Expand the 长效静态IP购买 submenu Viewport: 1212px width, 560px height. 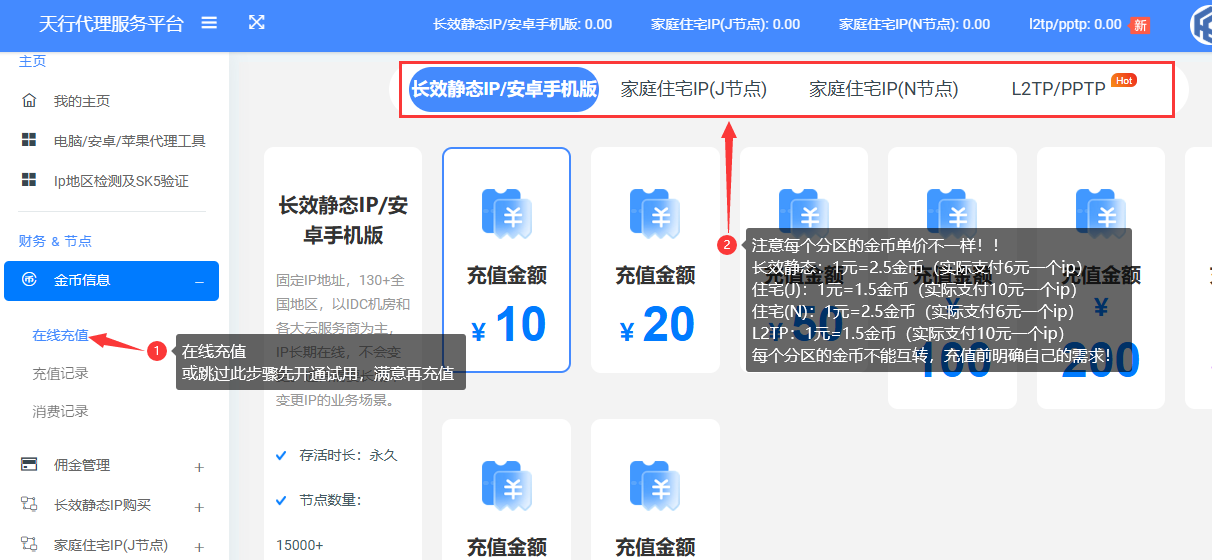point(199,507)
